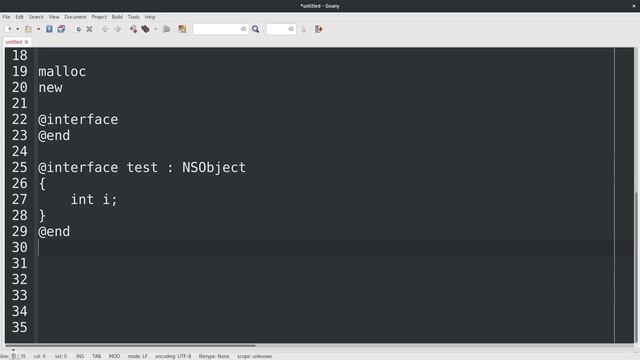This screenshot has height=360, width=640.
Task: Click line number 19 in the margin
Action: (20, 71)
